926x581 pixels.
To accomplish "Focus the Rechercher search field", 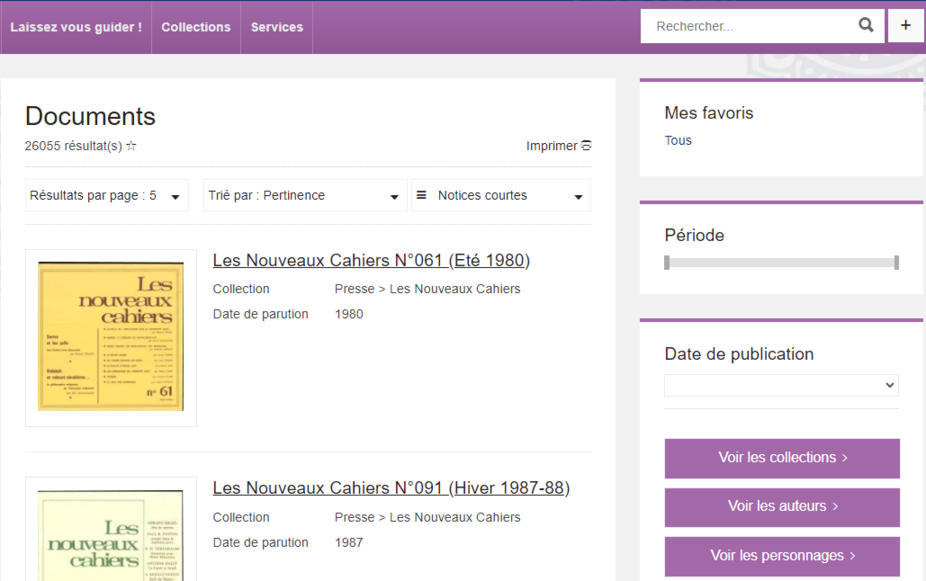I will (x=750, y=26).
